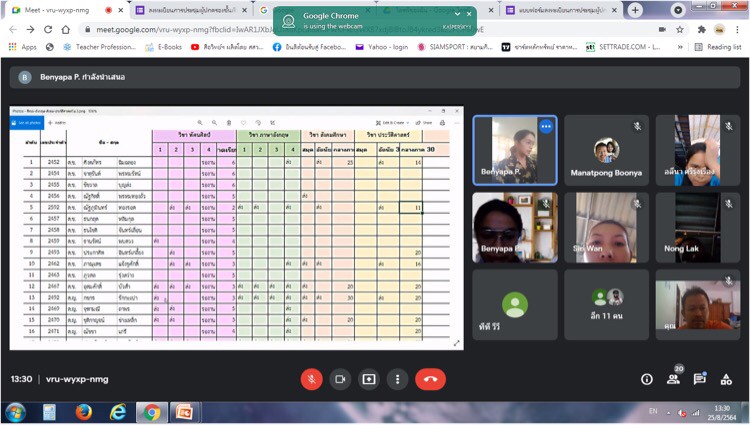Toggle the camera button in Meet
The width and height of the screenshot is (750, 425).
tap(340, 379)
